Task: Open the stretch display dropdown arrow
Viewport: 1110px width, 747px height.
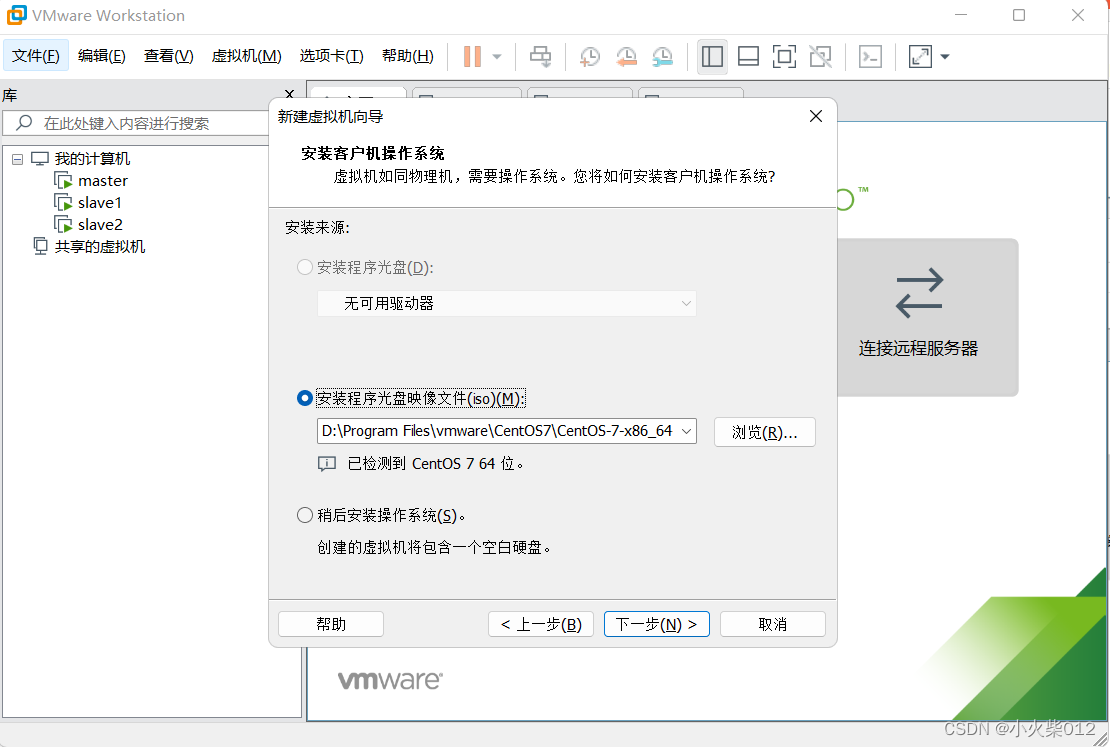Action: pos(944,57)
